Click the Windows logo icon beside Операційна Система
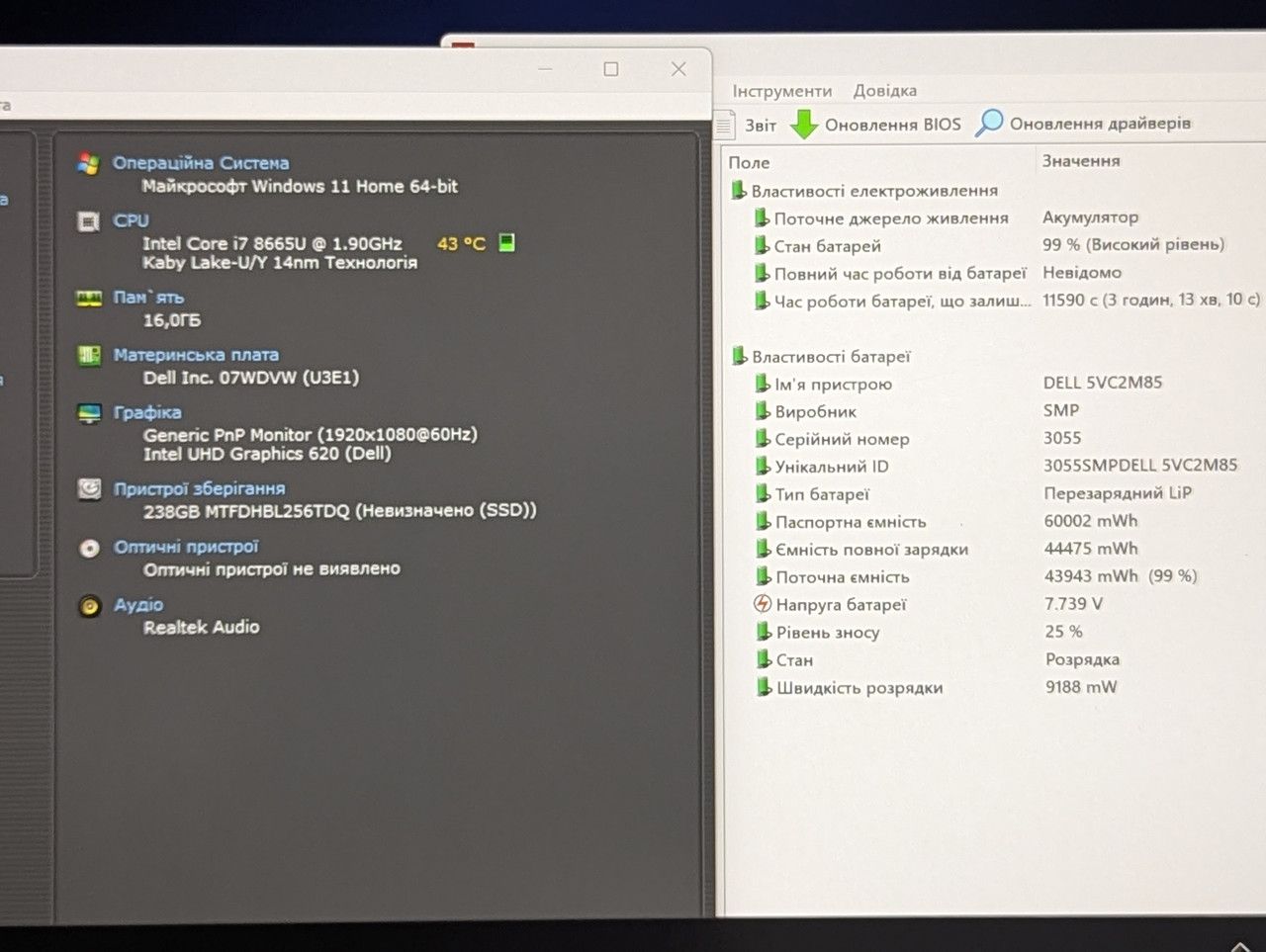Image resolution: width=1266 pixels, height=952 pixels. [x=89, y=164]
